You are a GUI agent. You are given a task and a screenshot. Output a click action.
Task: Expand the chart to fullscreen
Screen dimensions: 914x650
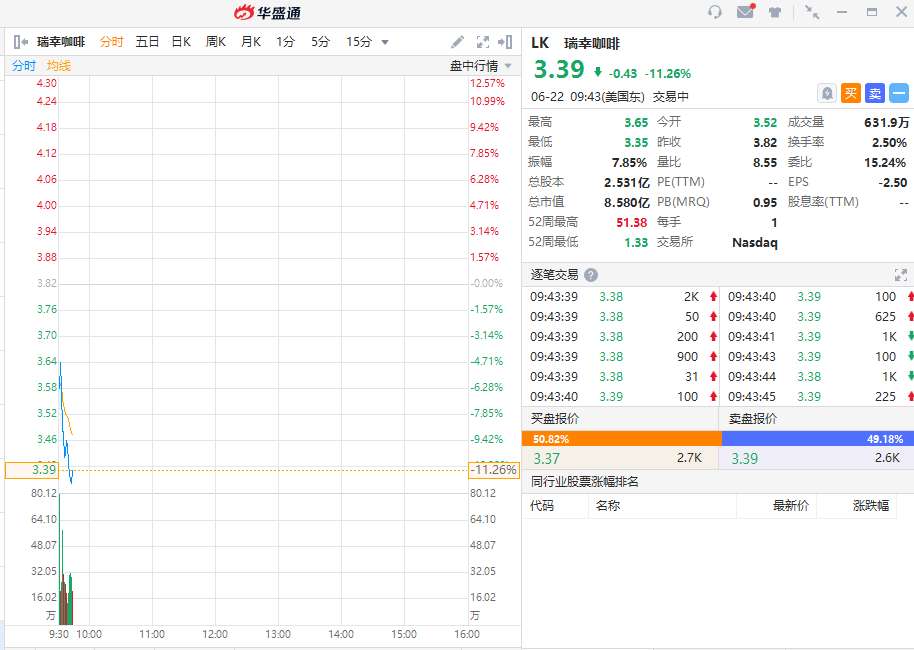pos(483,42)
